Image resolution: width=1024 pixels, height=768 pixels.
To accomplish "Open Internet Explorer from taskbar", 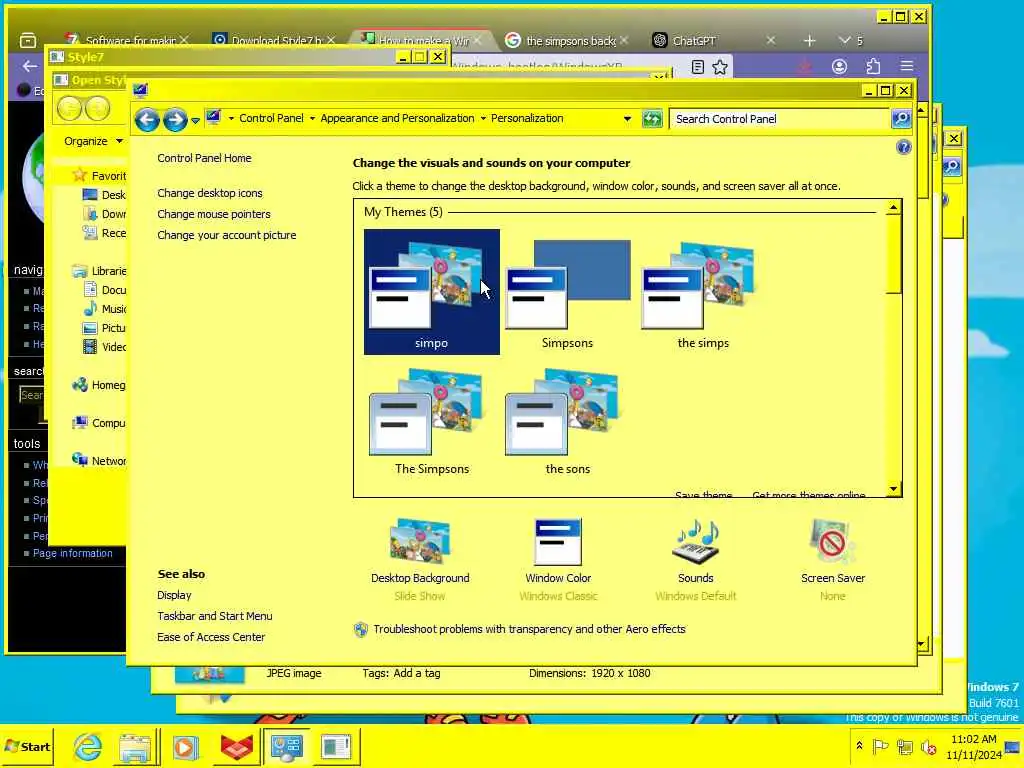I will (88, 746).
